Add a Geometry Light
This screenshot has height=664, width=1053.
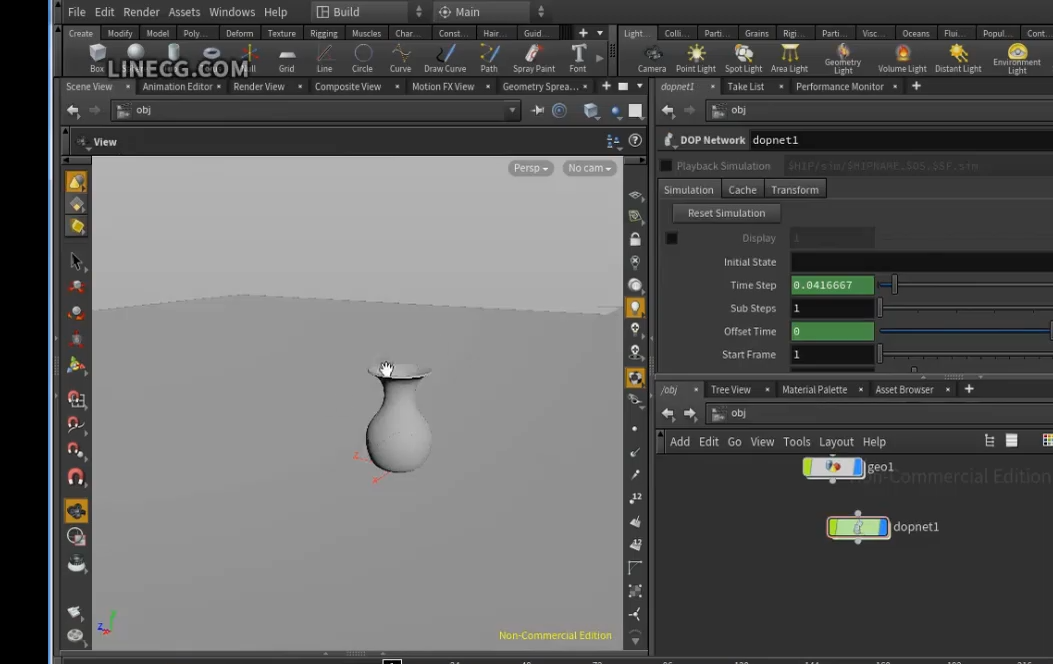pyautogui.click(x=843, y=59)
